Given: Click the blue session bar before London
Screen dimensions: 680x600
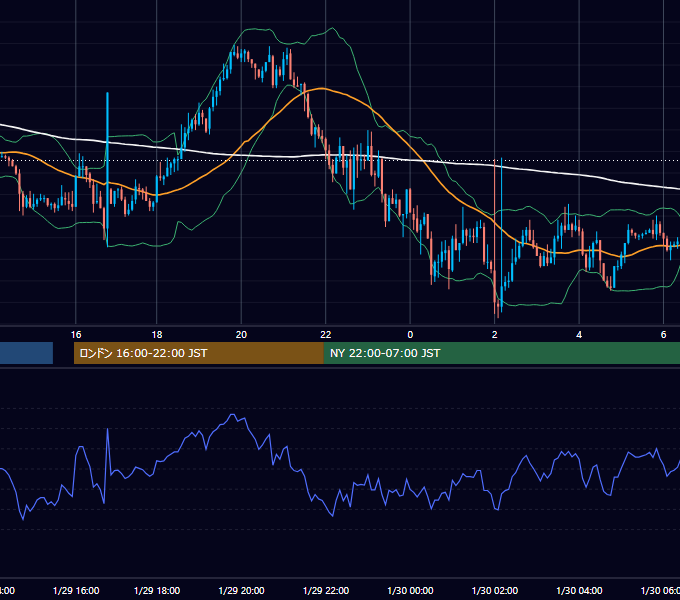Looking at the screenshot, I should click(26, 353).
